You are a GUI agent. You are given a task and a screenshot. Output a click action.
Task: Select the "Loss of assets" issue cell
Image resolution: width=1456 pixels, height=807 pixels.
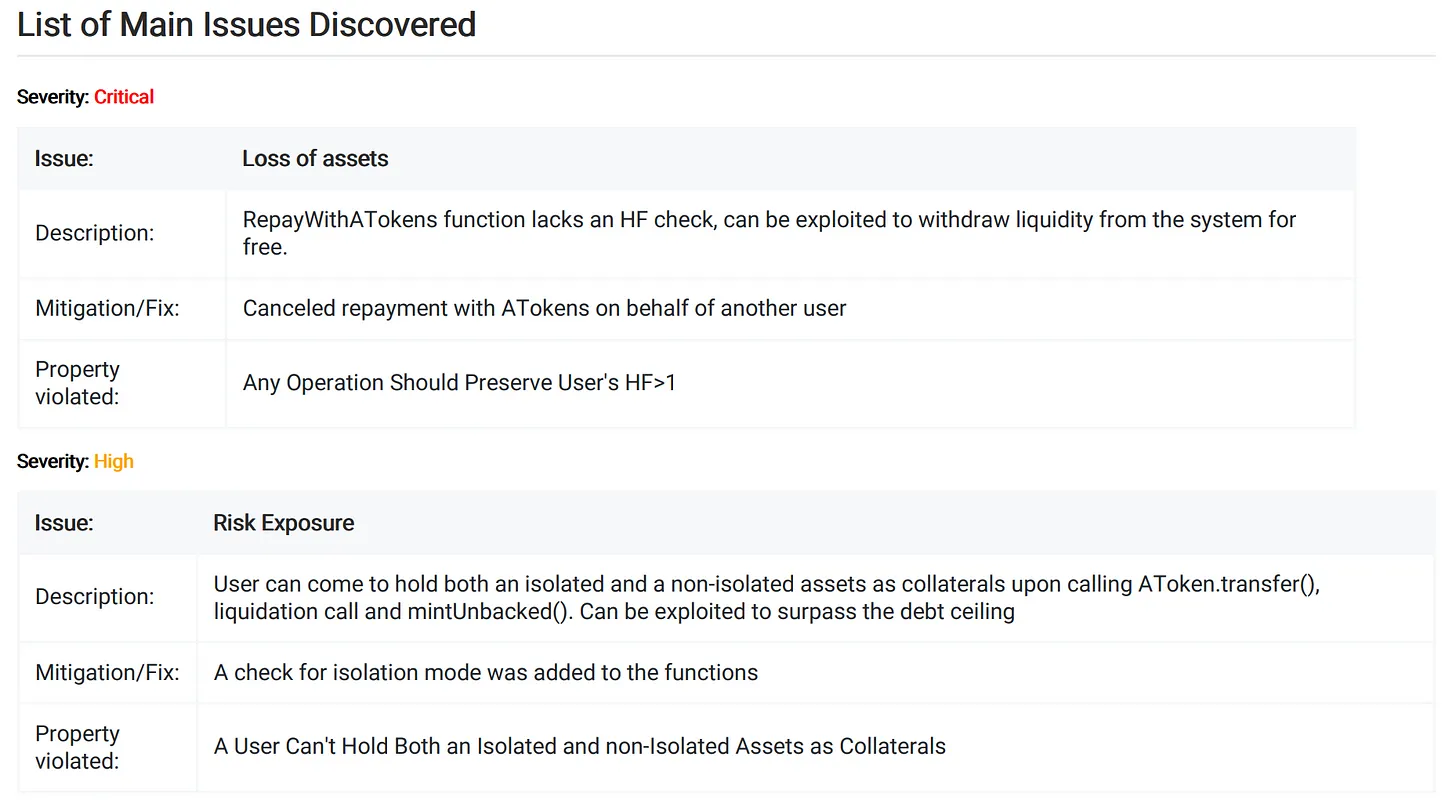pyautogui.click(x=315, y=158)
